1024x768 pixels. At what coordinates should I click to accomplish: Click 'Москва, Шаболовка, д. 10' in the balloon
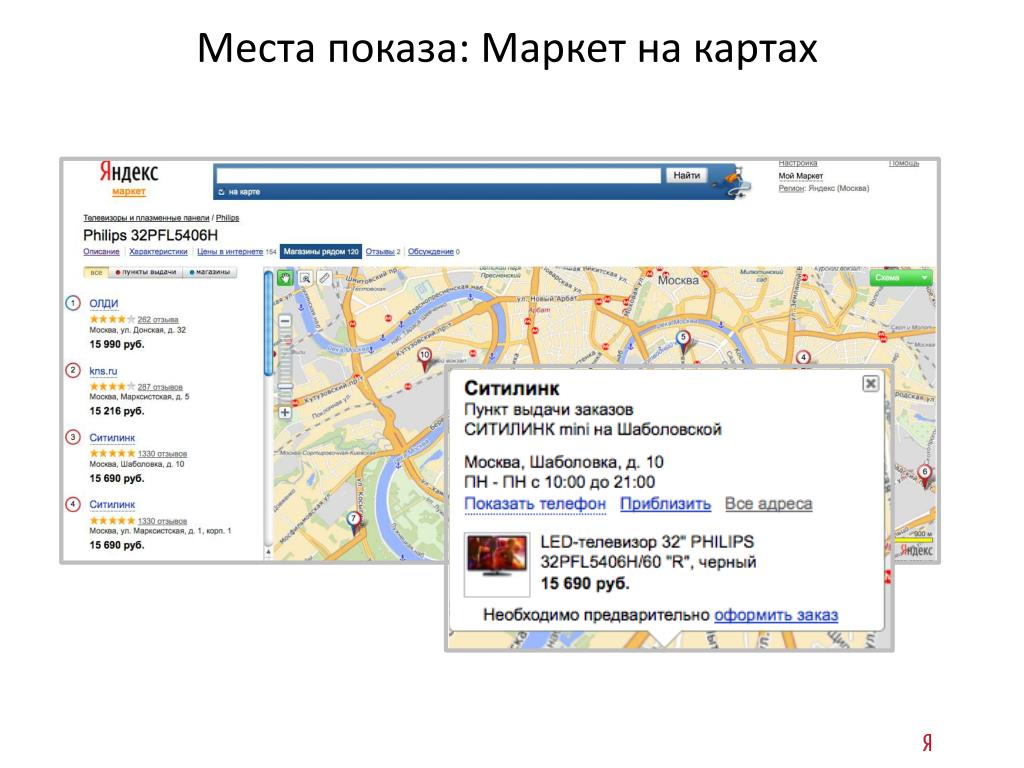(x=564, y=462)
